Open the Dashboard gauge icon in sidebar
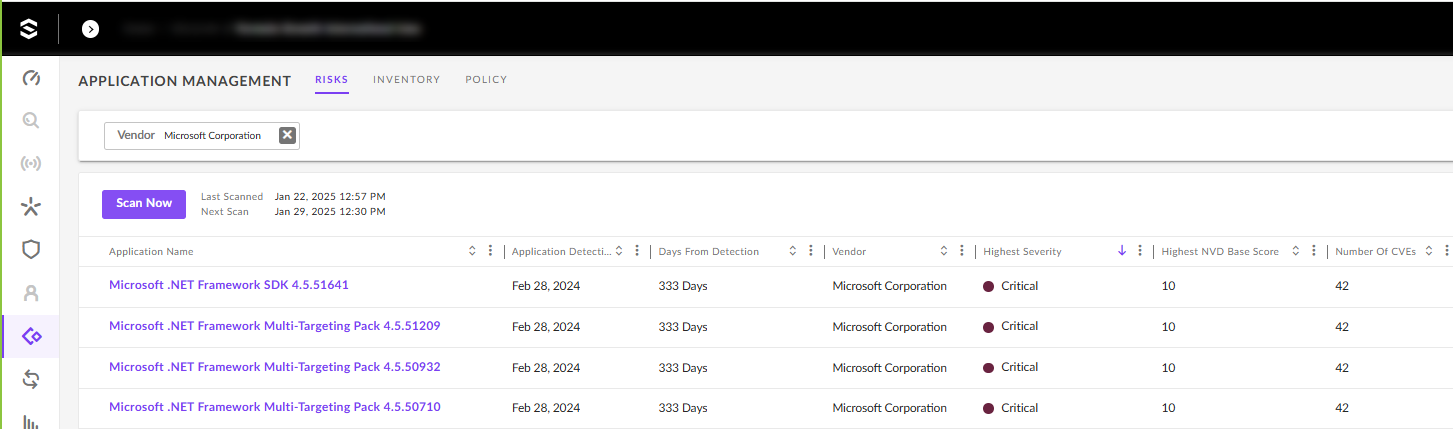1453x429 pixels. click(x=31, y=78)
